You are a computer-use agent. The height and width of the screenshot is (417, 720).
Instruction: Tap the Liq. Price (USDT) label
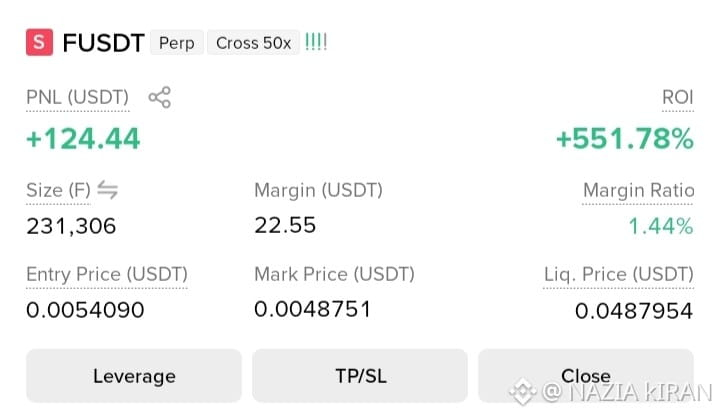(x=619, y=274)
